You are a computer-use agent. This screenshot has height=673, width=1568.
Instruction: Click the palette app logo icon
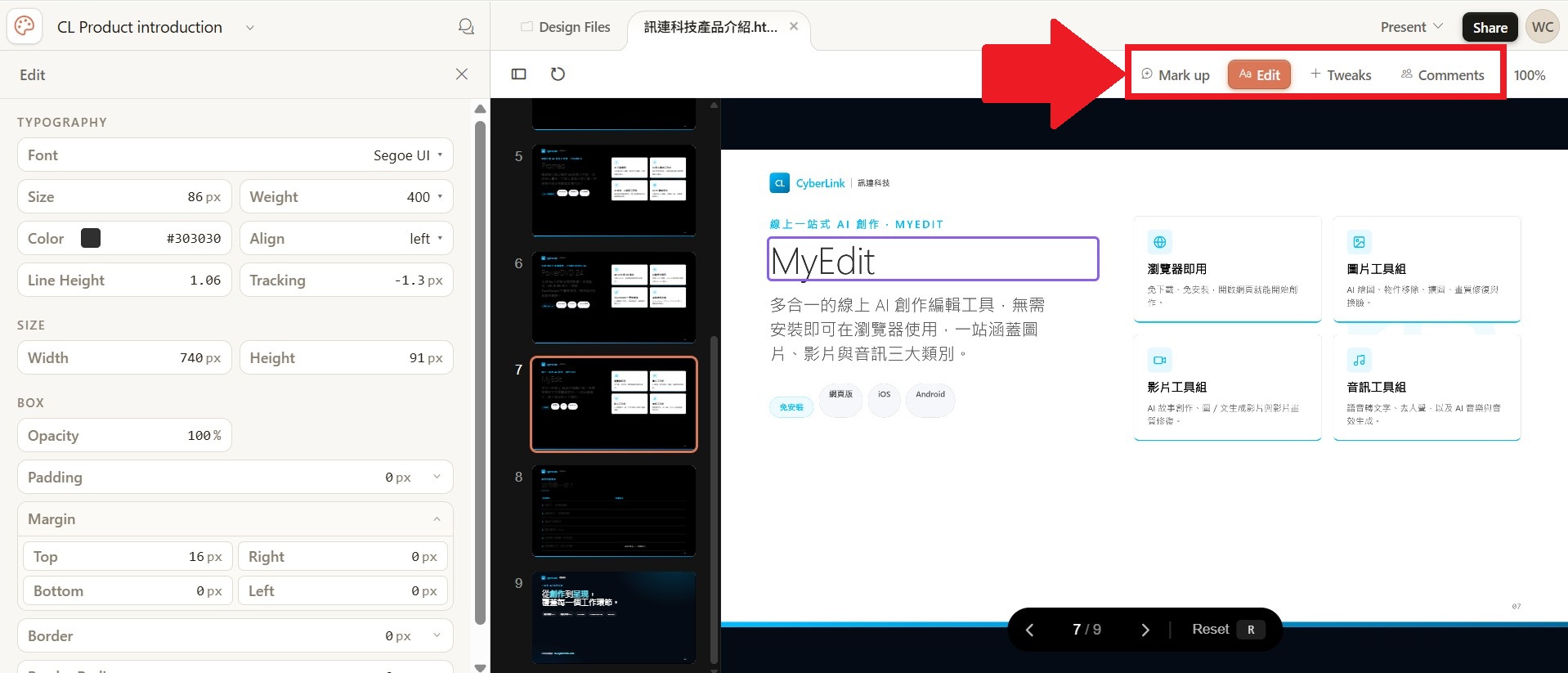click(x=25, y=26)
